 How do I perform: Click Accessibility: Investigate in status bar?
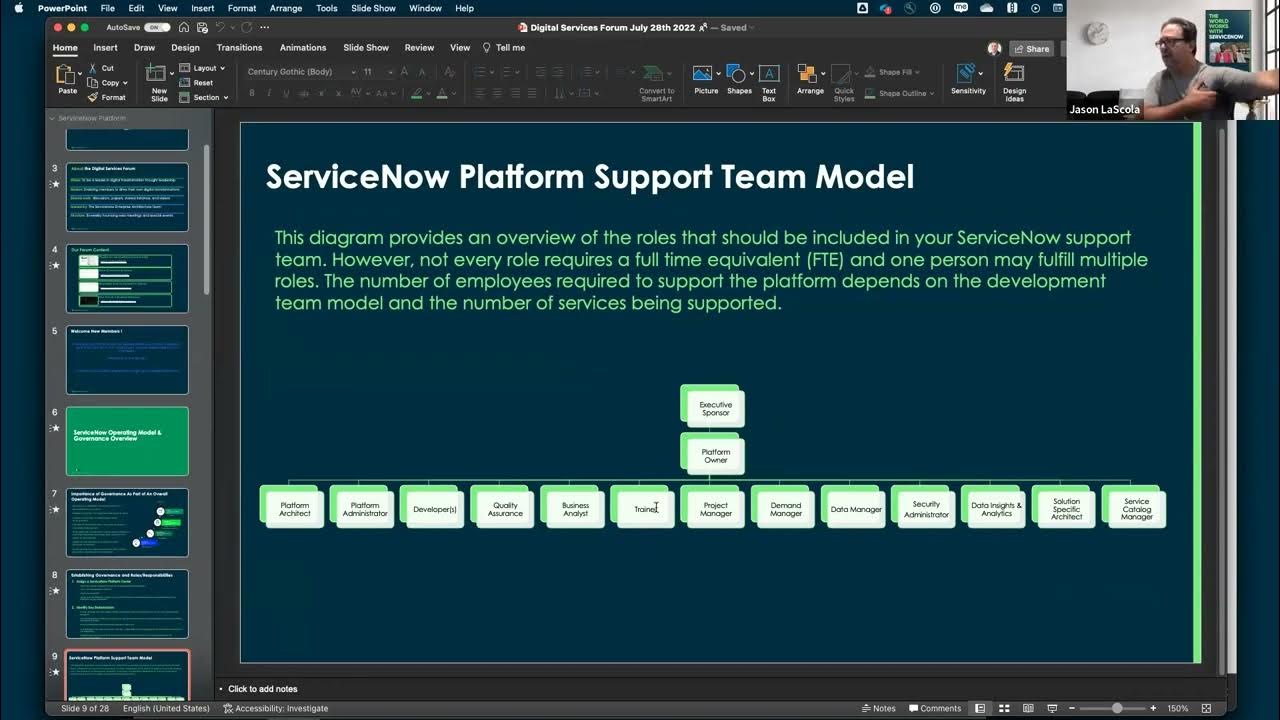click(x=276, y=708)
